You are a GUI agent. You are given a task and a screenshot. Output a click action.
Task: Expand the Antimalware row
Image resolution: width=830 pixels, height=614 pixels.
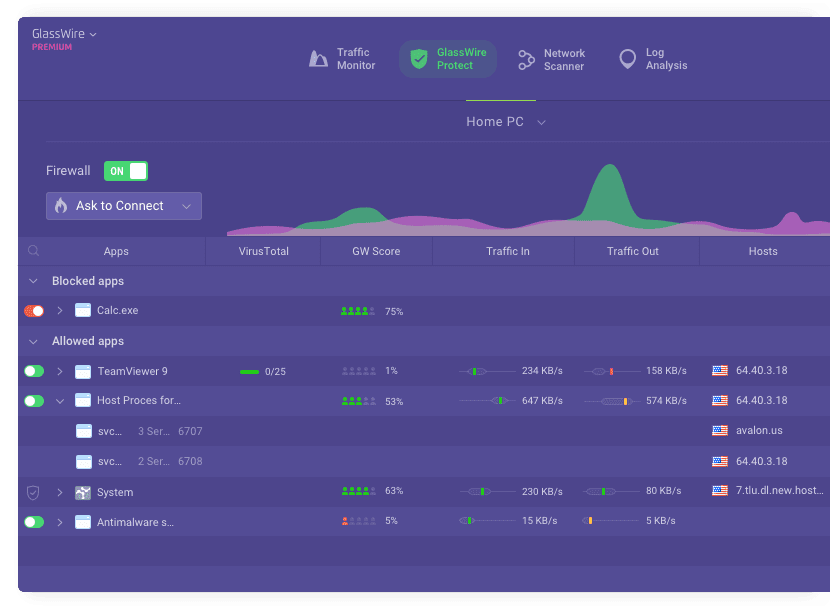pos(60,522)
